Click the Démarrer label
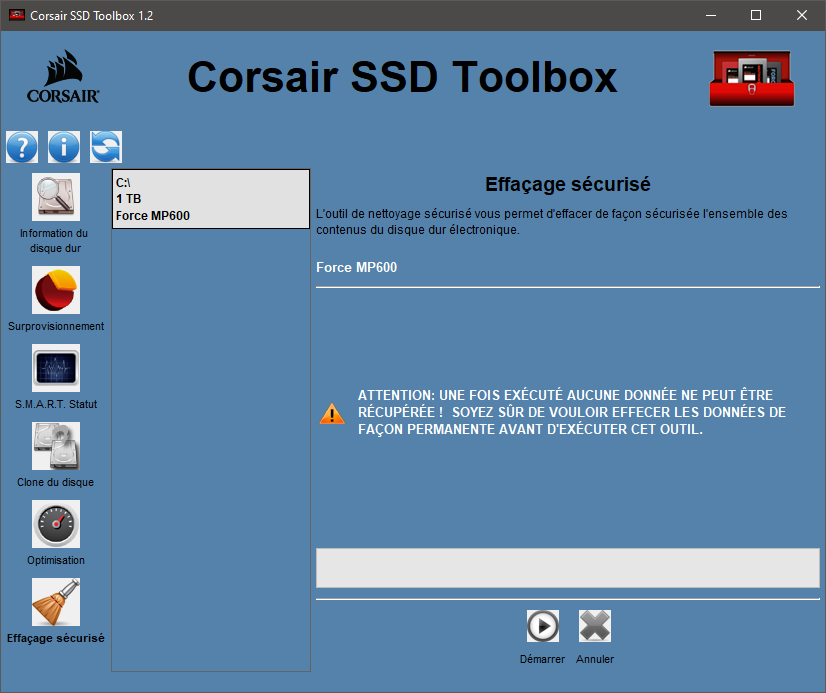Screen dimensions: 826x693 click(542, 659)
